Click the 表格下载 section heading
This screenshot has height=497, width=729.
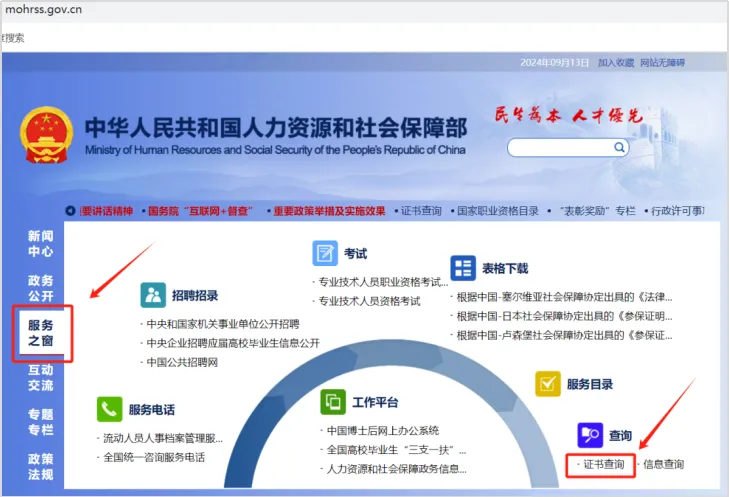pyautogui.click(x=505, y=269)
